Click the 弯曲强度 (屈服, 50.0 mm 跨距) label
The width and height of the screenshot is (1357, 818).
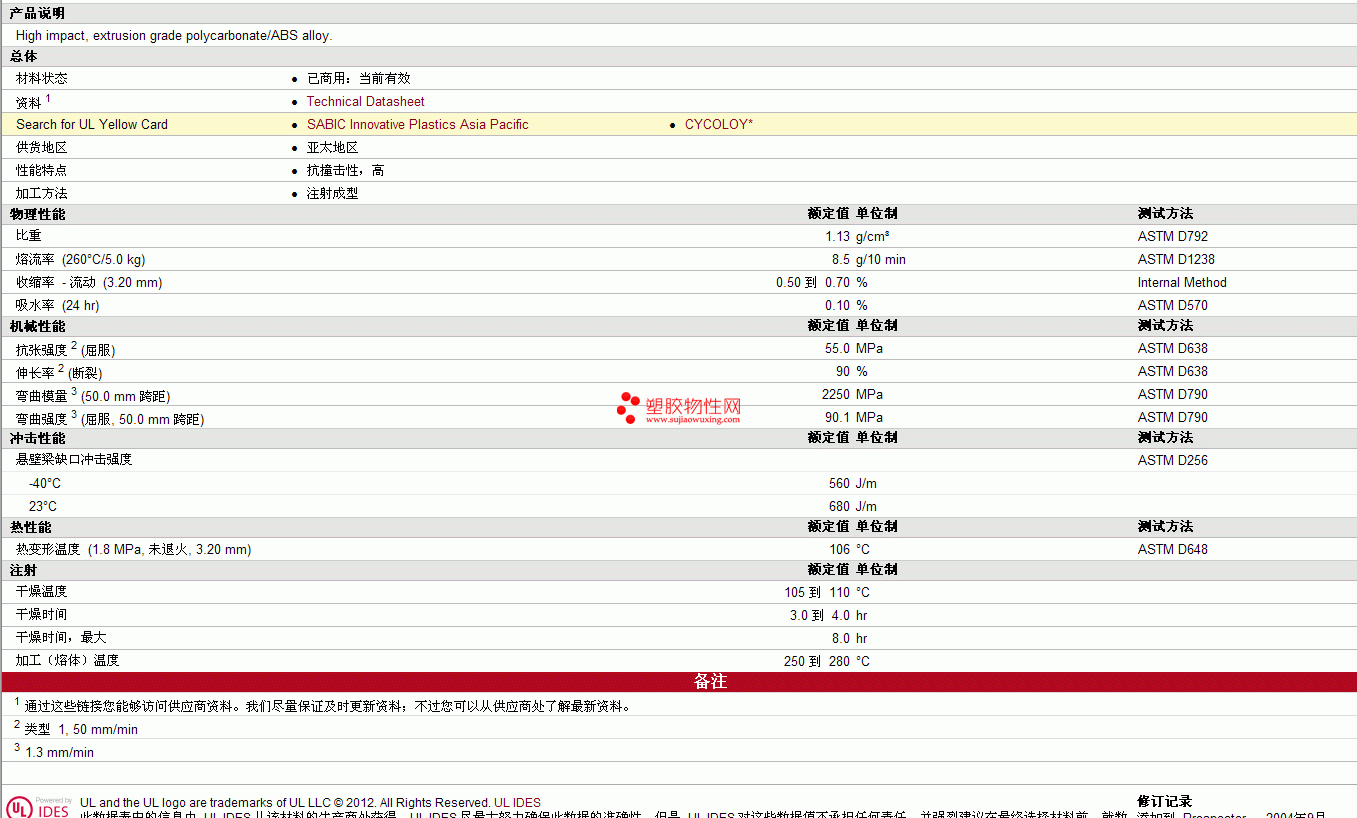(x=110, y=418)
